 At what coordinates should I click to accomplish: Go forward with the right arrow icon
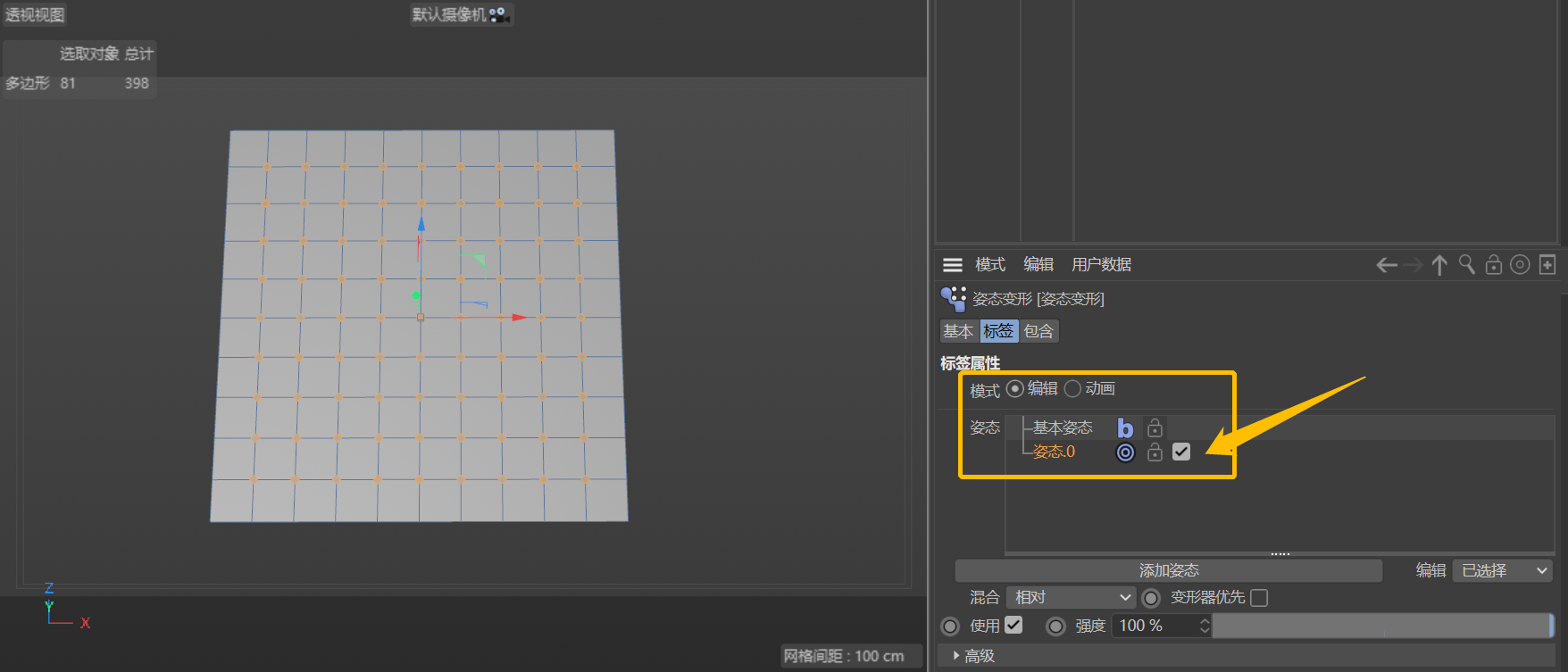tap(1413, 265)
